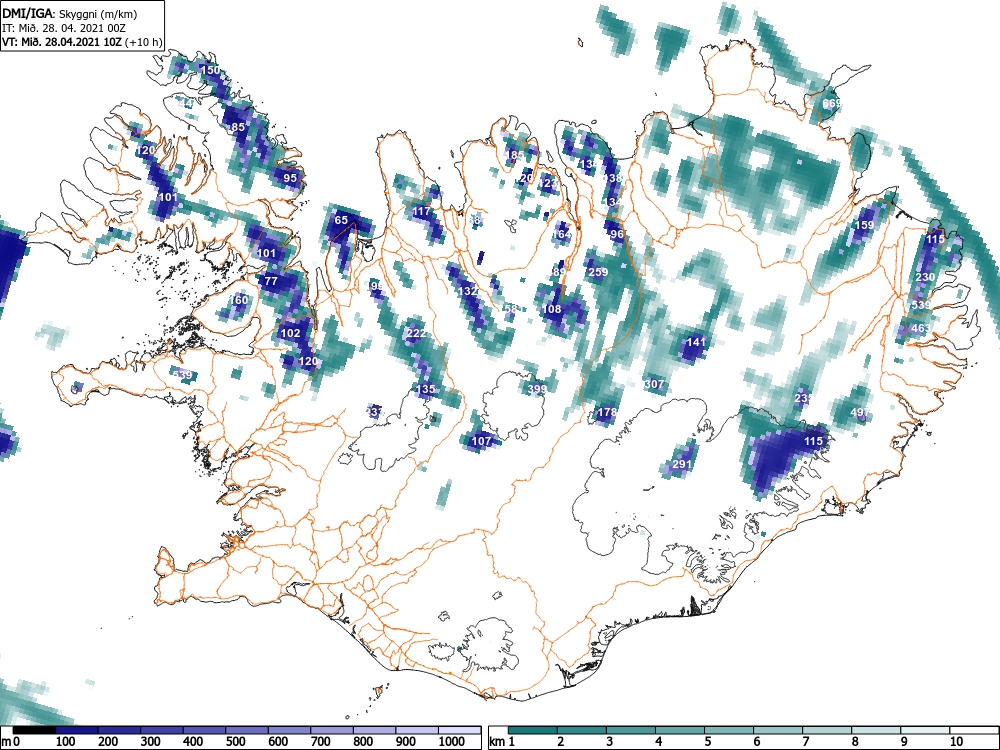Click the '497' visibility value

(x=859, y=413)
